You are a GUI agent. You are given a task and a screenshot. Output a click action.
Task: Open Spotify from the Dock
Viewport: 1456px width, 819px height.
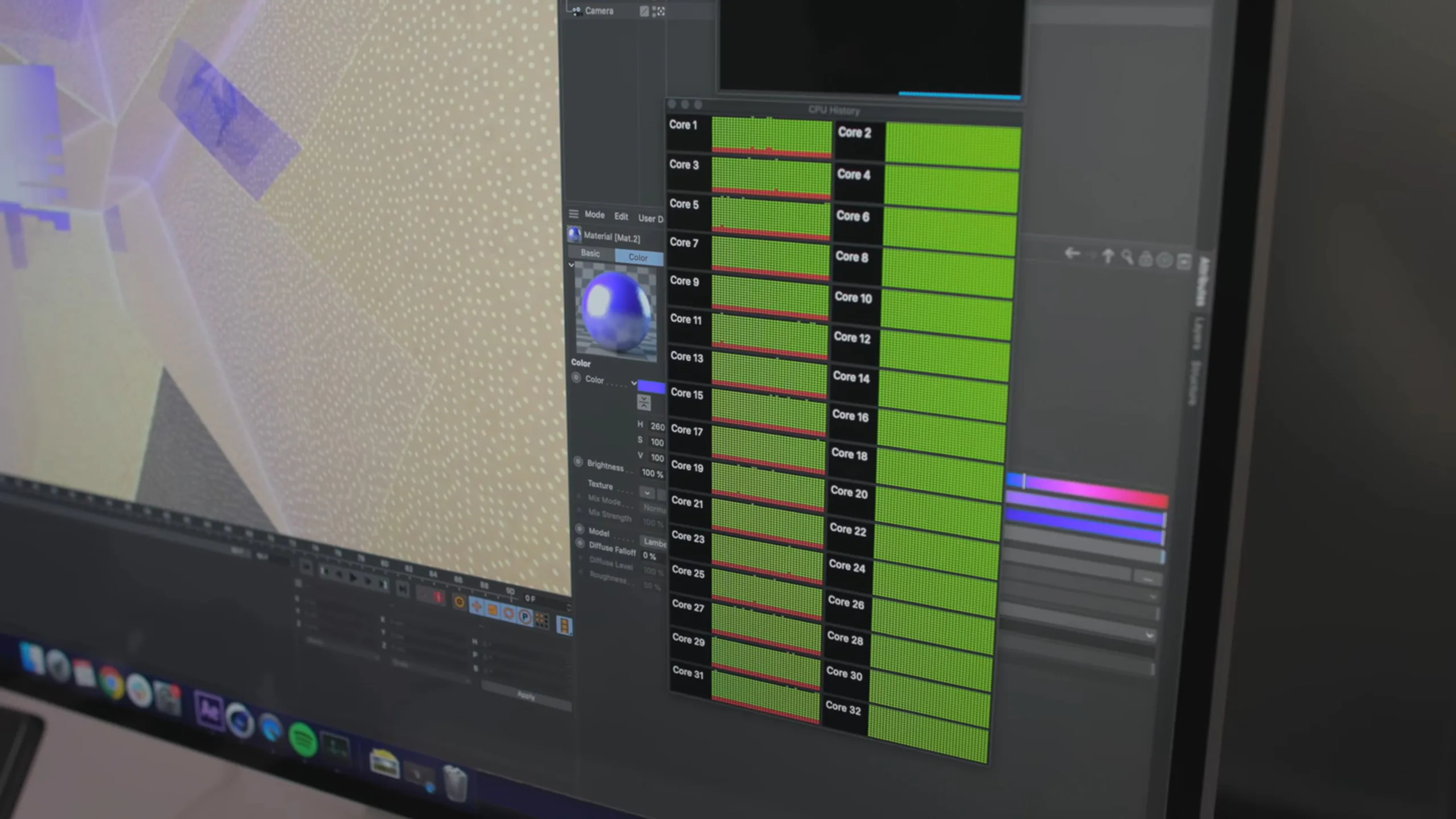pyautogui.click(x=303, y=739)
